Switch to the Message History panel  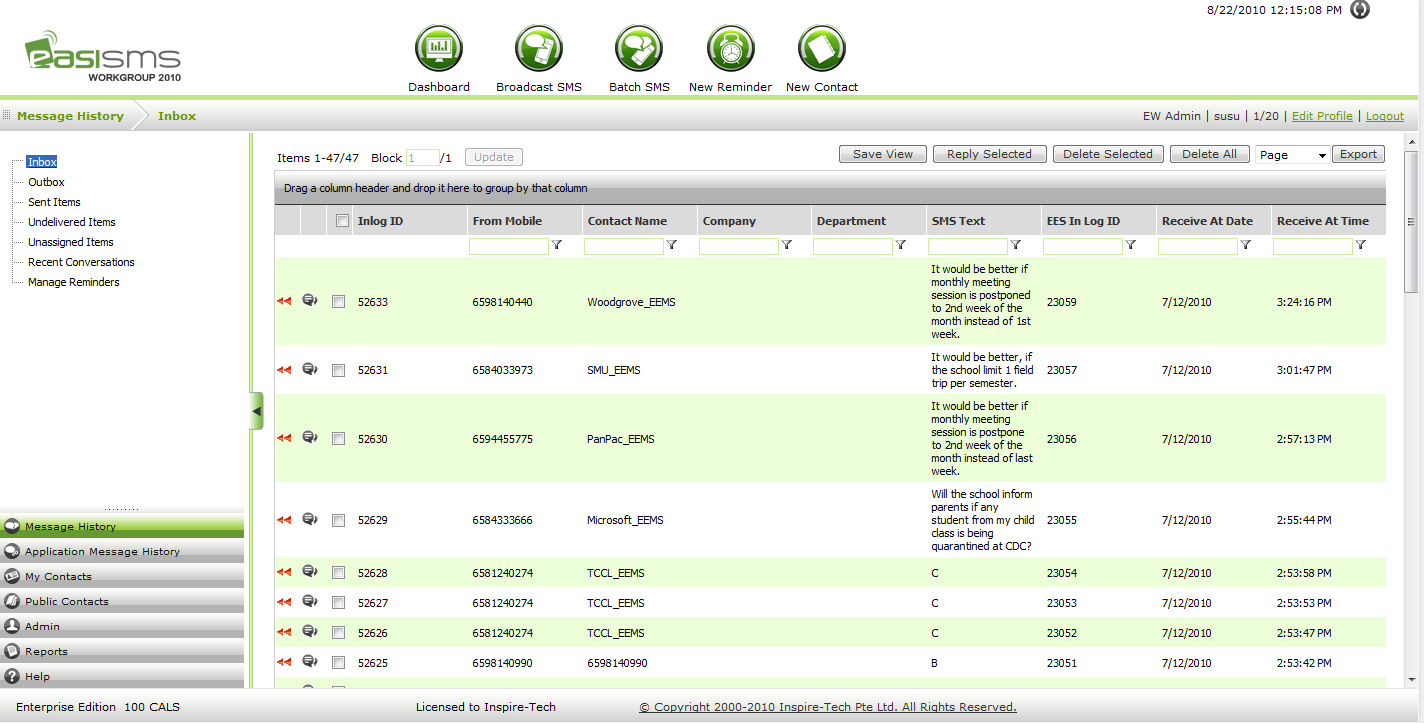pos(122,526)
